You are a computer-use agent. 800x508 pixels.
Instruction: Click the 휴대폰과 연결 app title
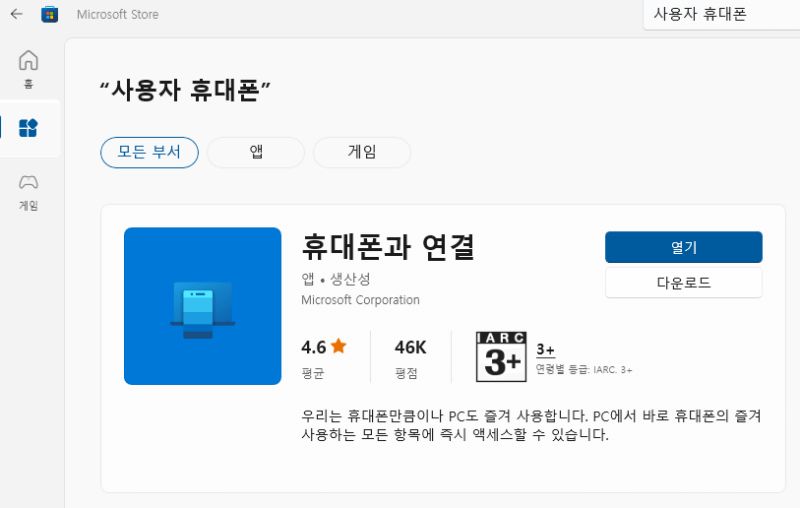[388, 247]
